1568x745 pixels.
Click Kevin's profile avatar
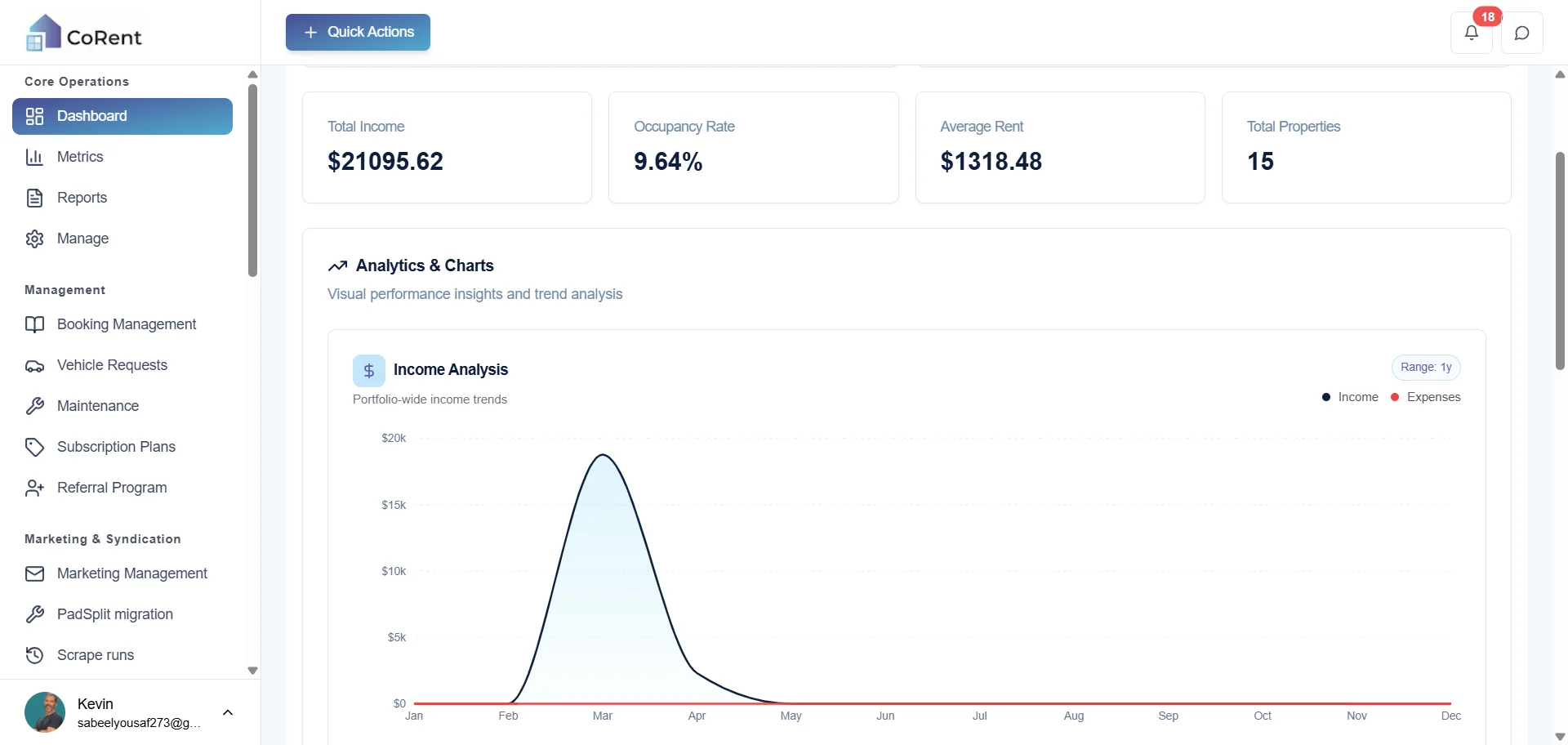click(x=45, y=712)
